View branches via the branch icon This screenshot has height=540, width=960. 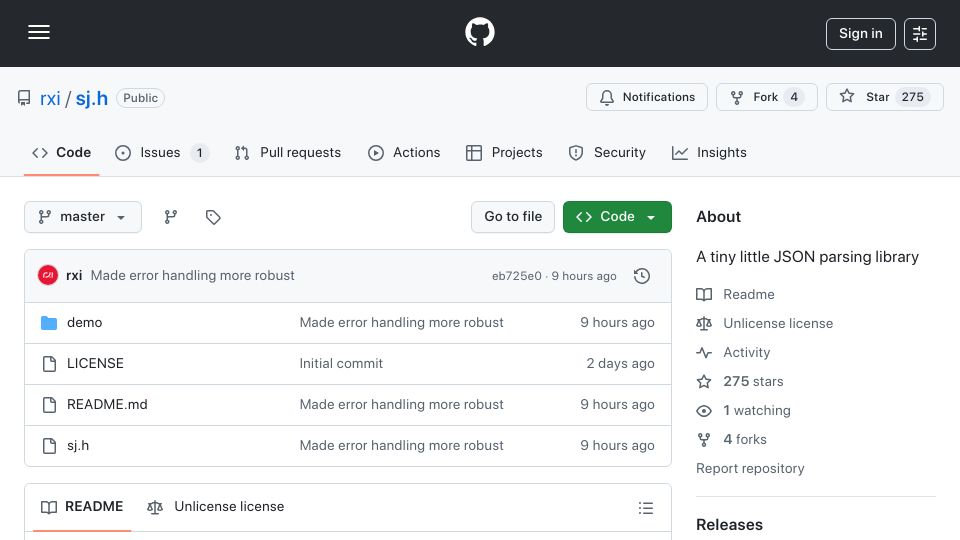[x=171, y=217]
